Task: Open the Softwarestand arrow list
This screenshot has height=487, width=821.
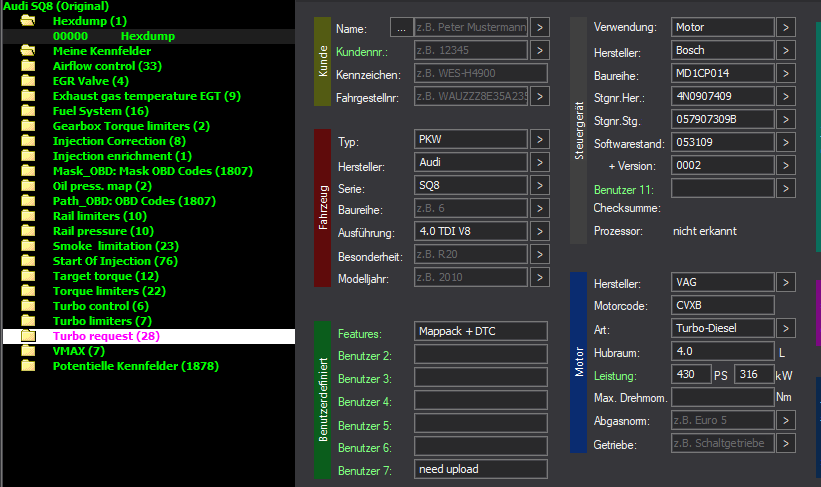Action: coord(785,142)
